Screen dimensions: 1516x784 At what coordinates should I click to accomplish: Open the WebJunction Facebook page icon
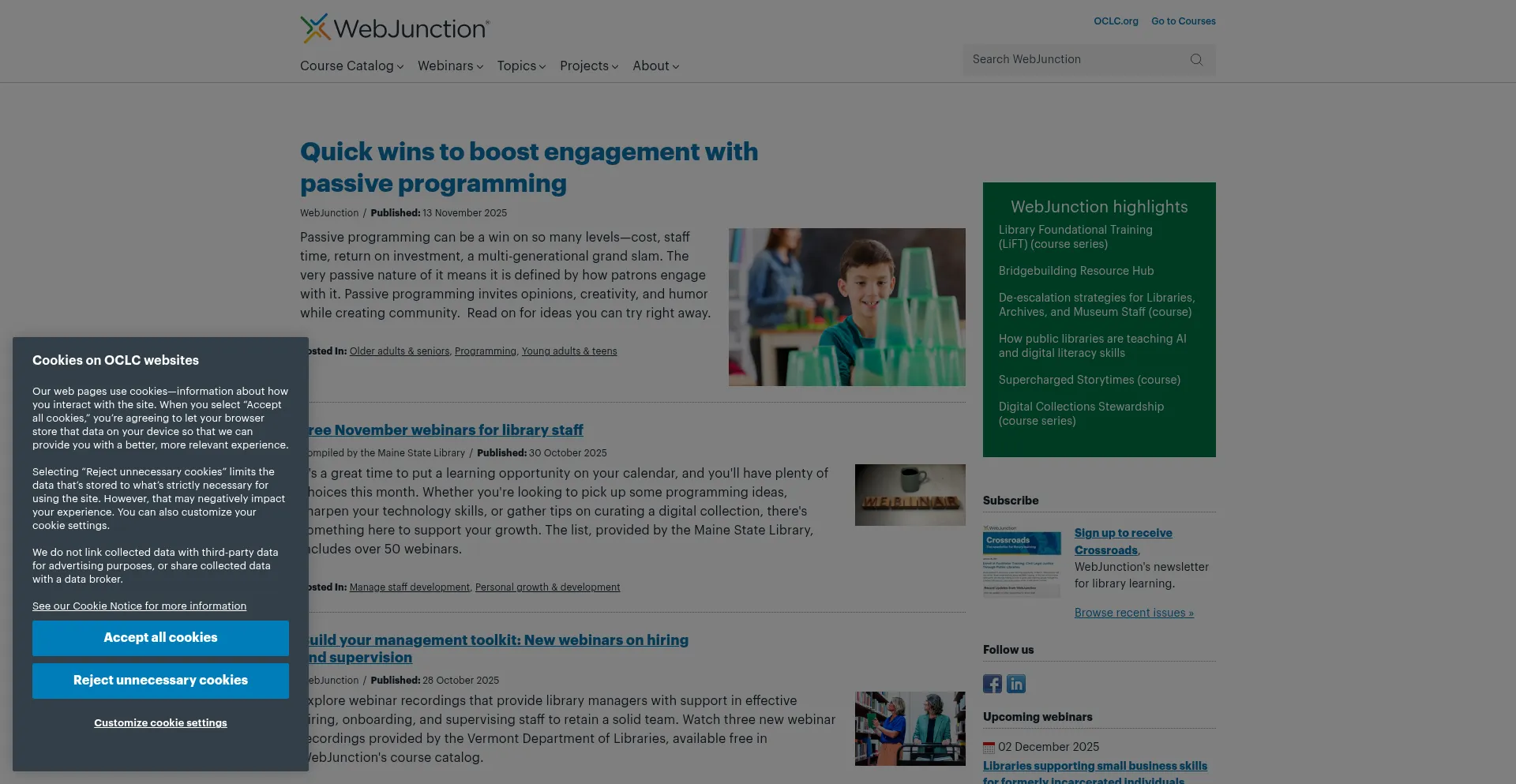tap(993, 684)
